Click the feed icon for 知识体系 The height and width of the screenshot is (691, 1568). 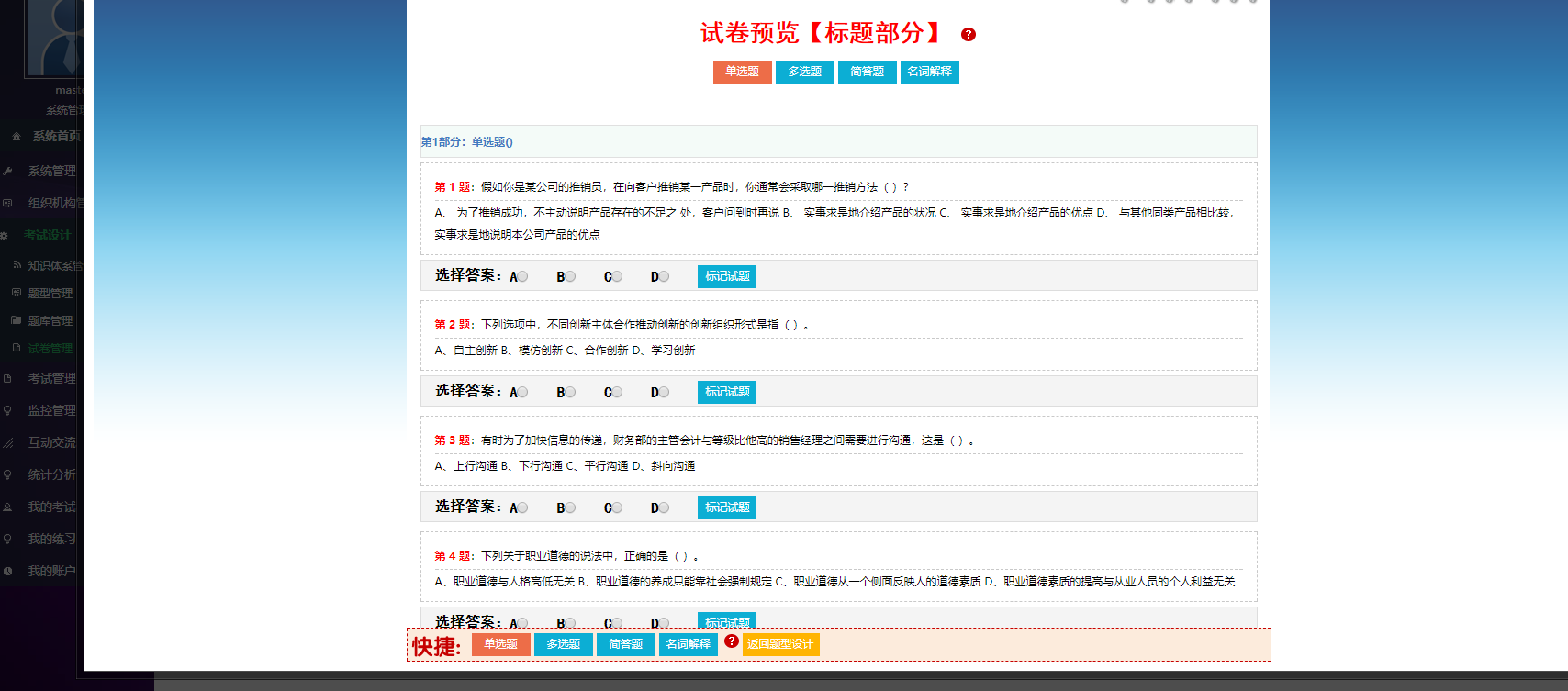click(x=17, y=265)
